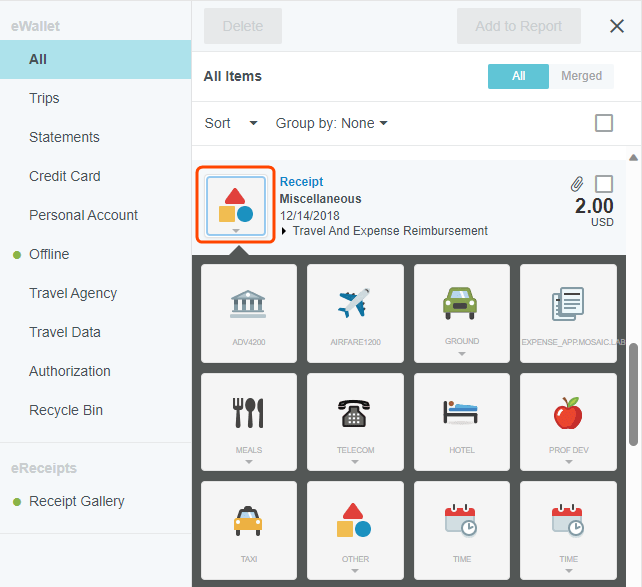Image resolution: width=642 pixels, height=587 pixels.
Task: Check the select-all items checkbox
Action: [604, 123]
